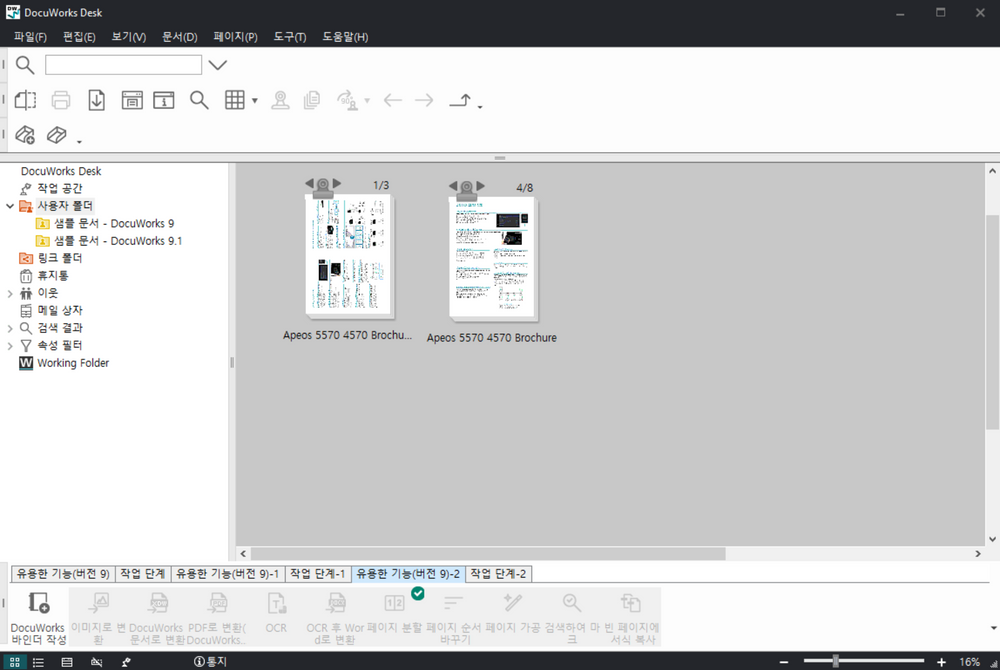Click the split page view icon
This screenshot has height=670, width=1000.
[26, 100]
